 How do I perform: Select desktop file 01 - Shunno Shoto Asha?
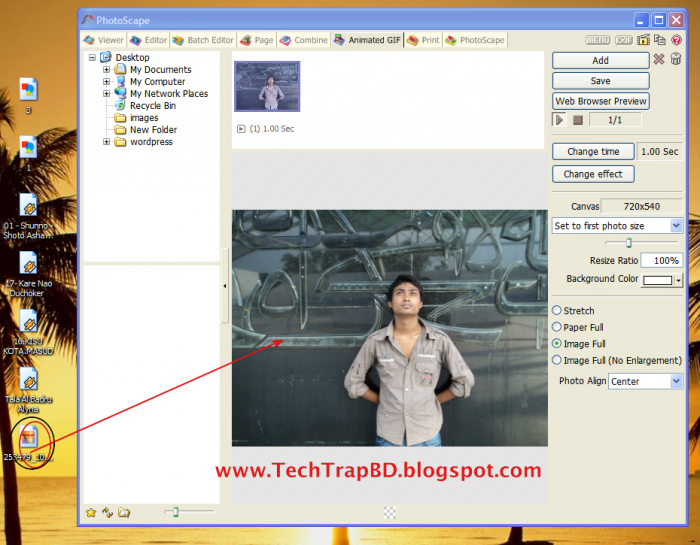(29, 217)
